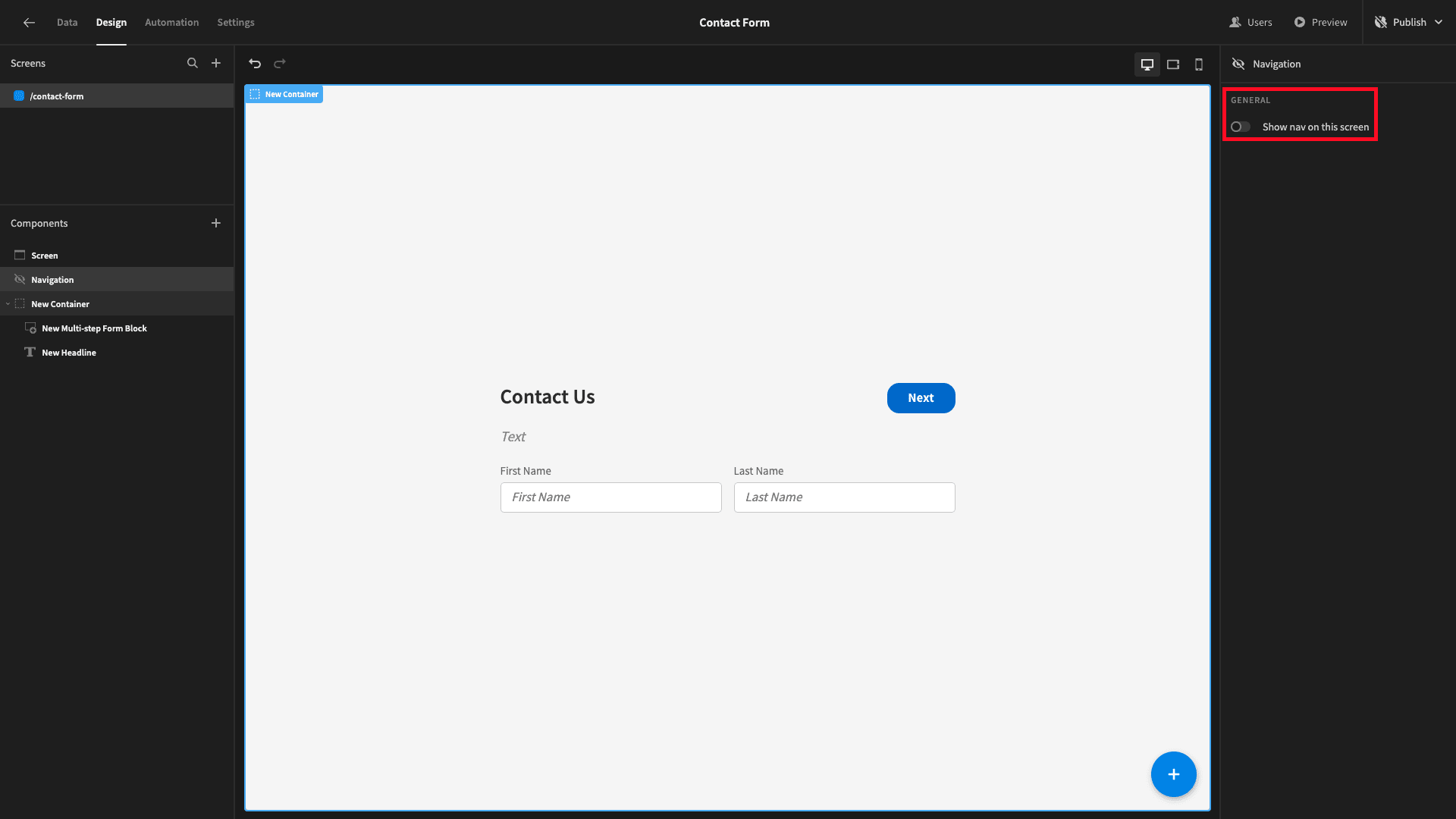Enable Show nav on this screen toggle
Viewport: 1456px width, 819px height.
1241,127
